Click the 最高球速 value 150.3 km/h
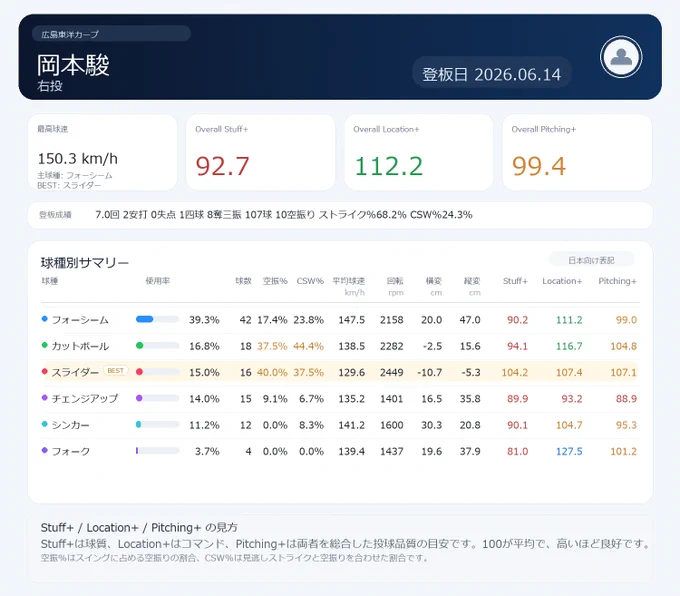Viewport: 680px width, 596px height. [x=78, y=159]
